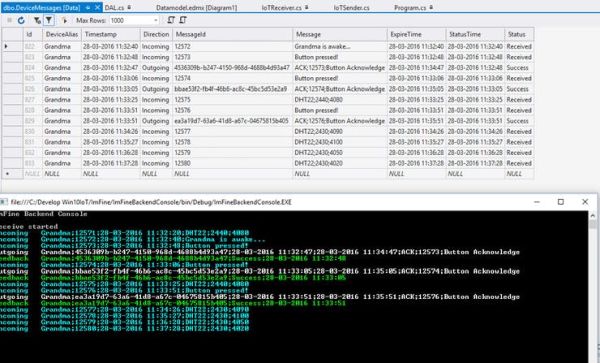Click the console scrollbar up arrow
600x363 pixels.
(x=593, y=215)
